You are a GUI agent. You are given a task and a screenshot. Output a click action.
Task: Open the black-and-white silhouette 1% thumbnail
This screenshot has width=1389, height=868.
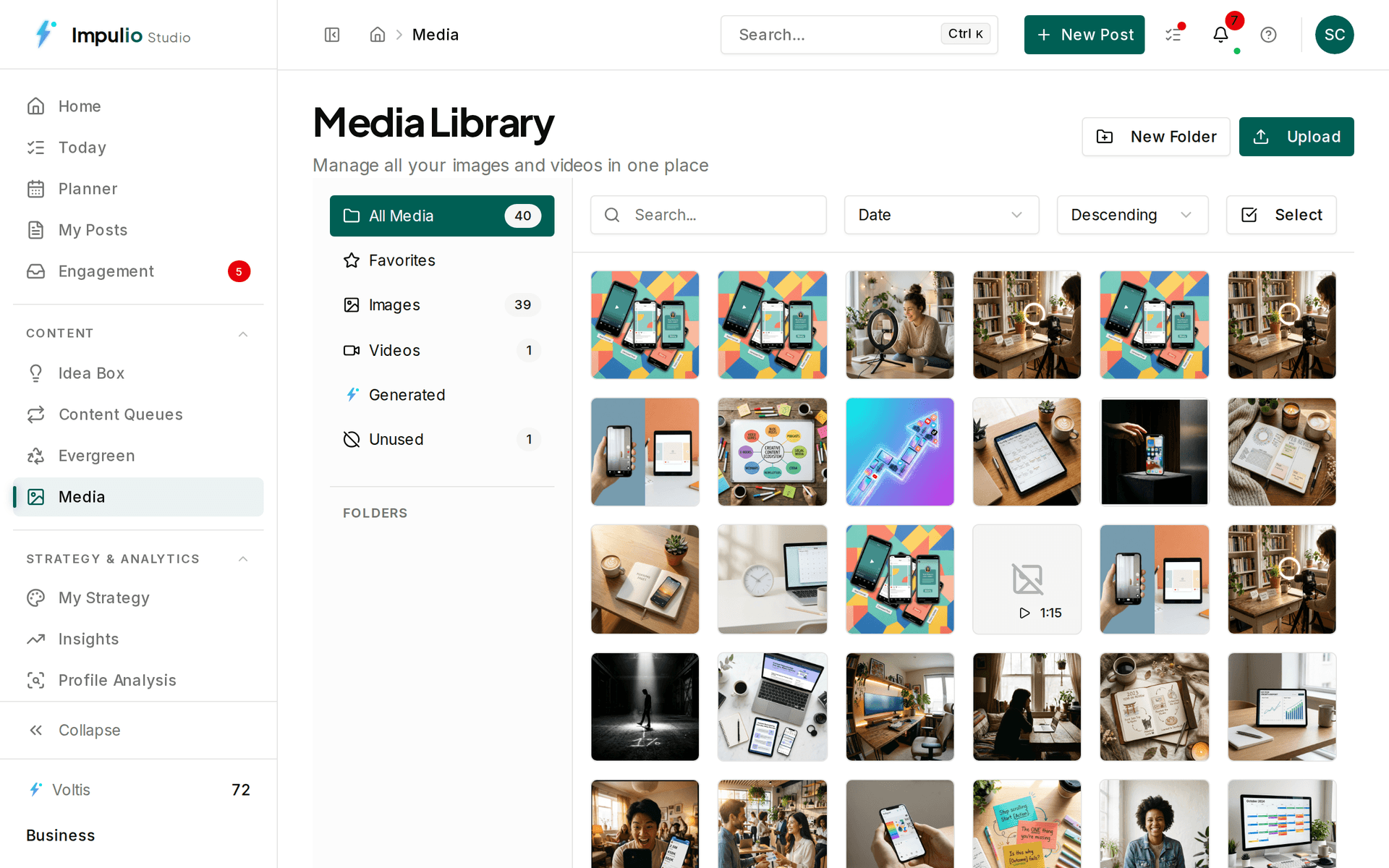point(645,707)
